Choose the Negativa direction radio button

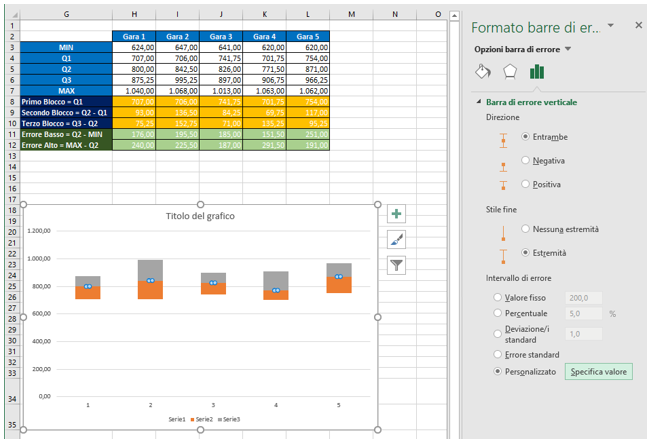(x=526, y=160)
